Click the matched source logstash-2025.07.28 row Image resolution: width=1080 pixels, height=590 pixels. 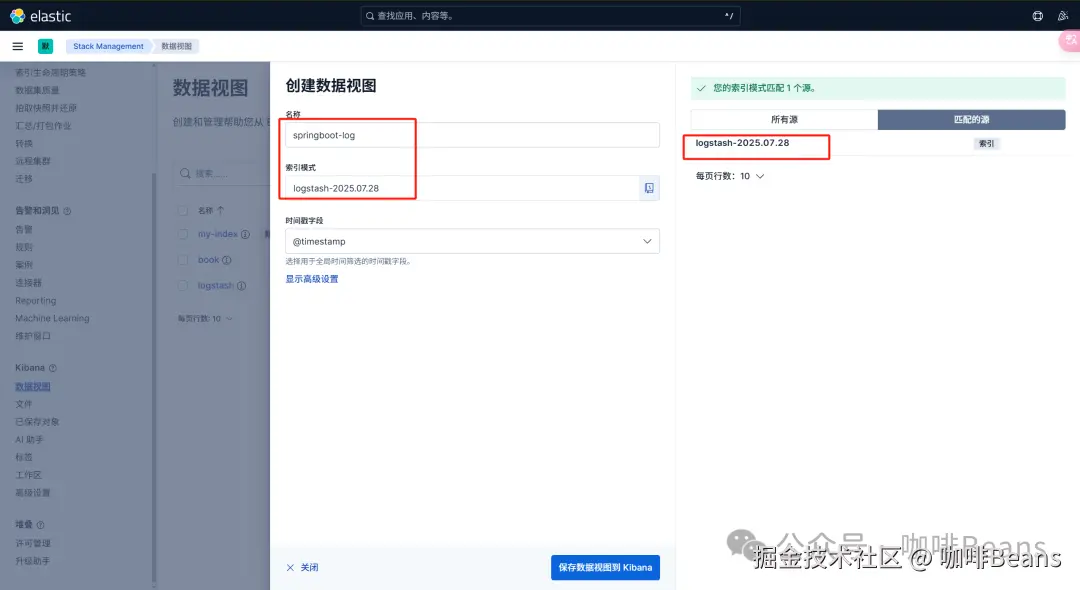coord(878,143)
